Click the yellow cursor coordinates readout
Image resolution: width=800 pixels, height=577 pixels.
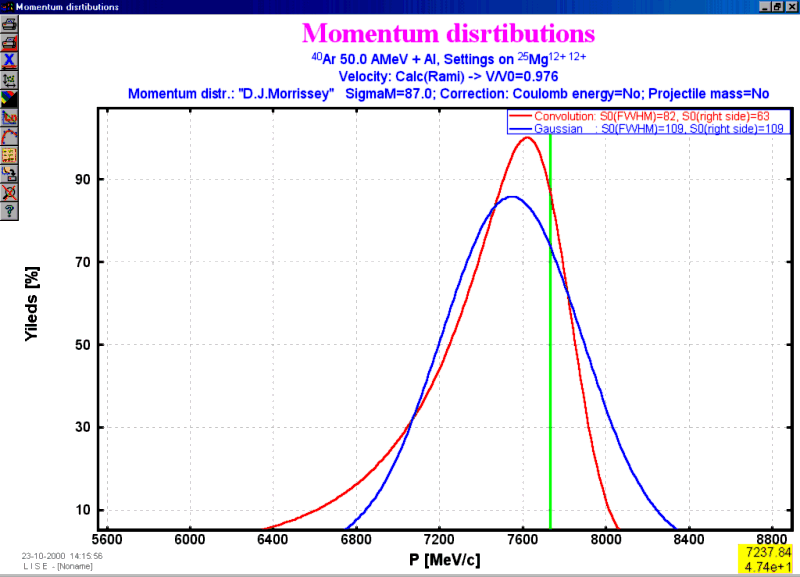tap(767, 558)
